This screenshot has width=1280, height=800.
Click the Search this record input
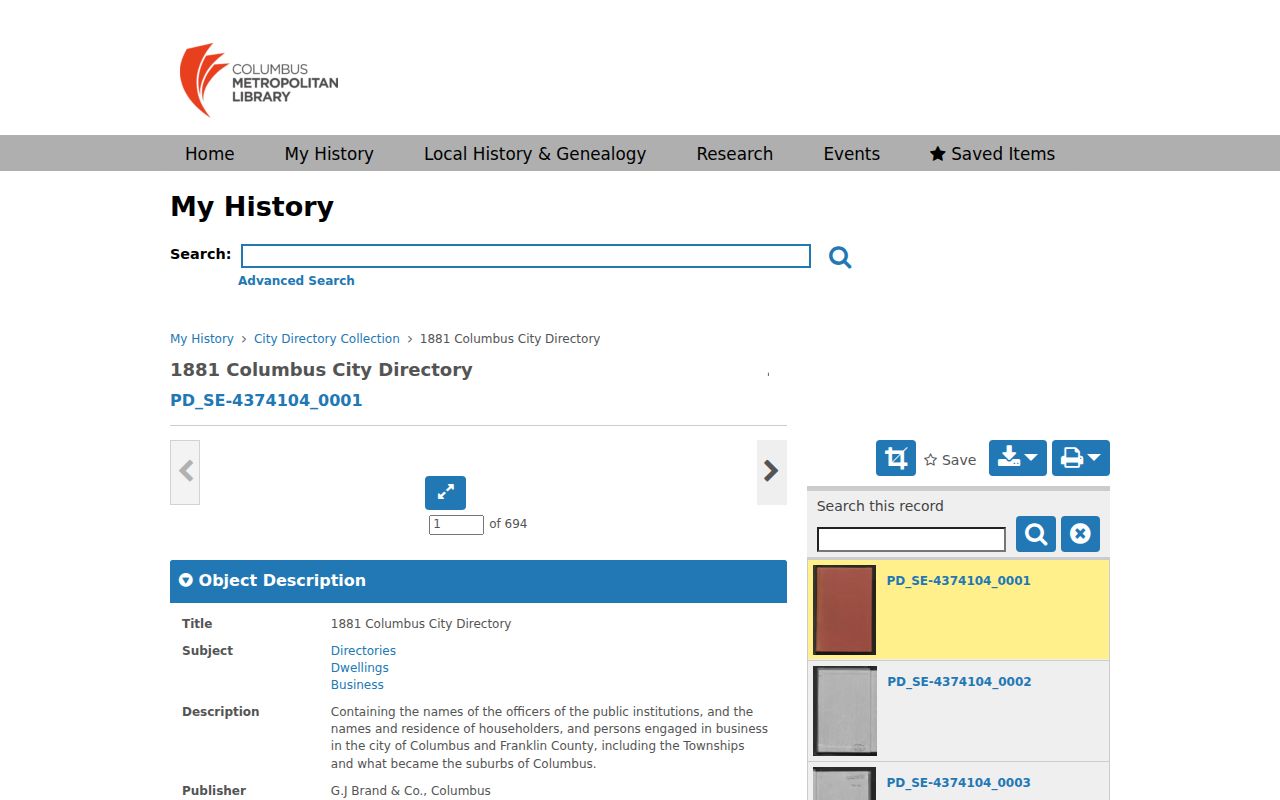[x=911, y=540]
